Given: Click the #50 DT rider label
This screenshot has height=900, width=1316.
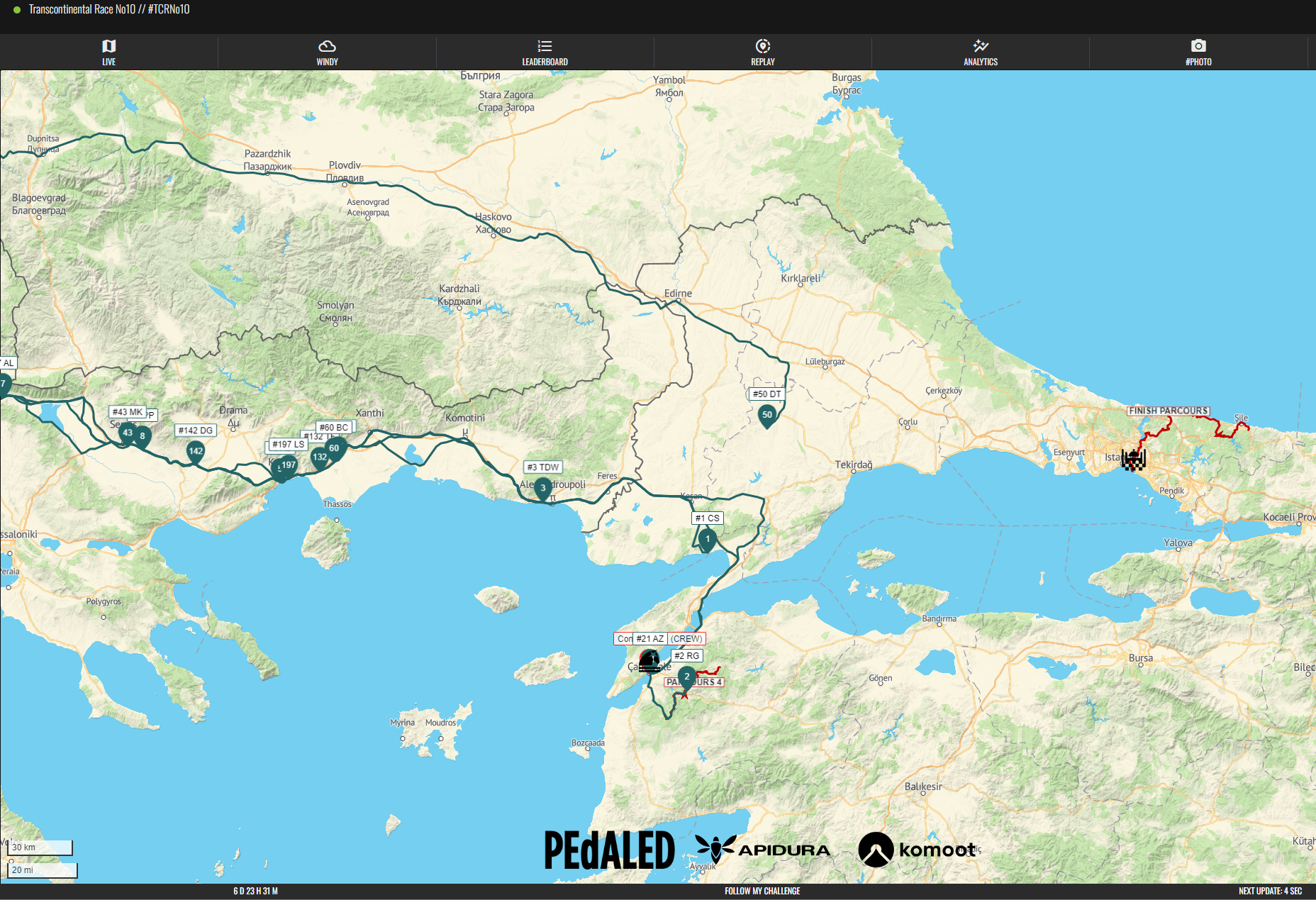Looking at the screenshot, I should coord(767,394).
